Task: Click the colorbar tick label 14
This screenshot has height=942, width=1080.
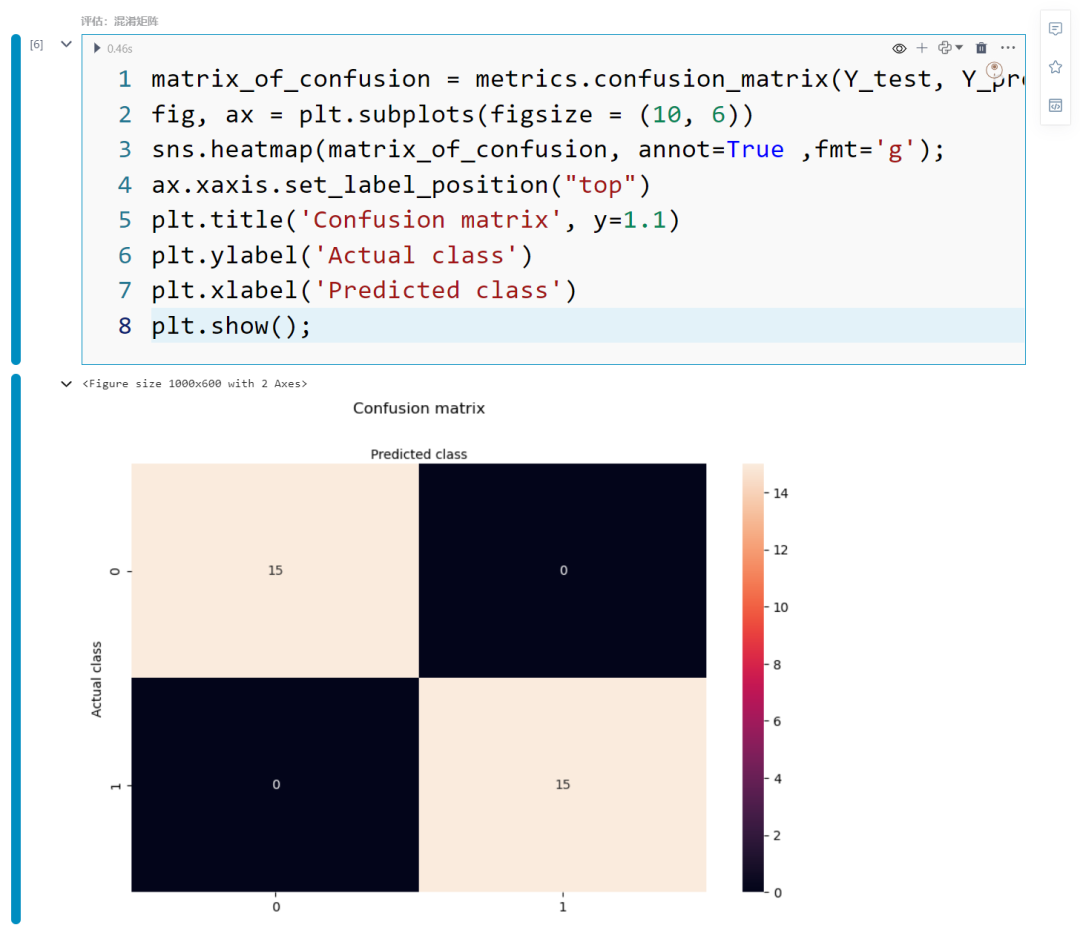Action: (780, 493)
